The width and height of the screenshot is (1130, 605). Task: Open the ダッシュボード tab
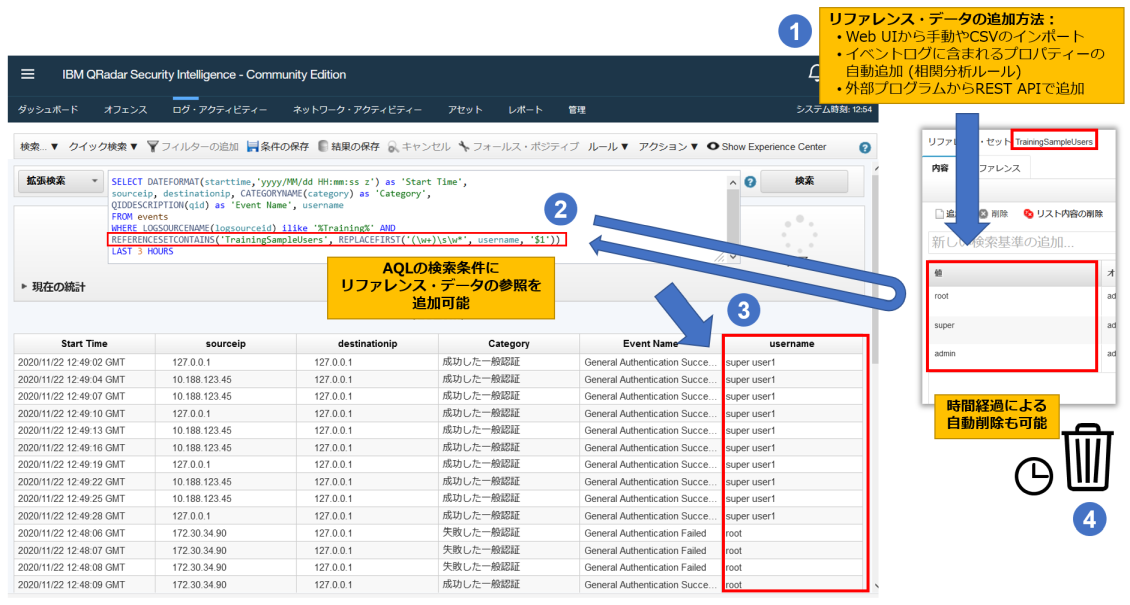(x=48, y=109)
